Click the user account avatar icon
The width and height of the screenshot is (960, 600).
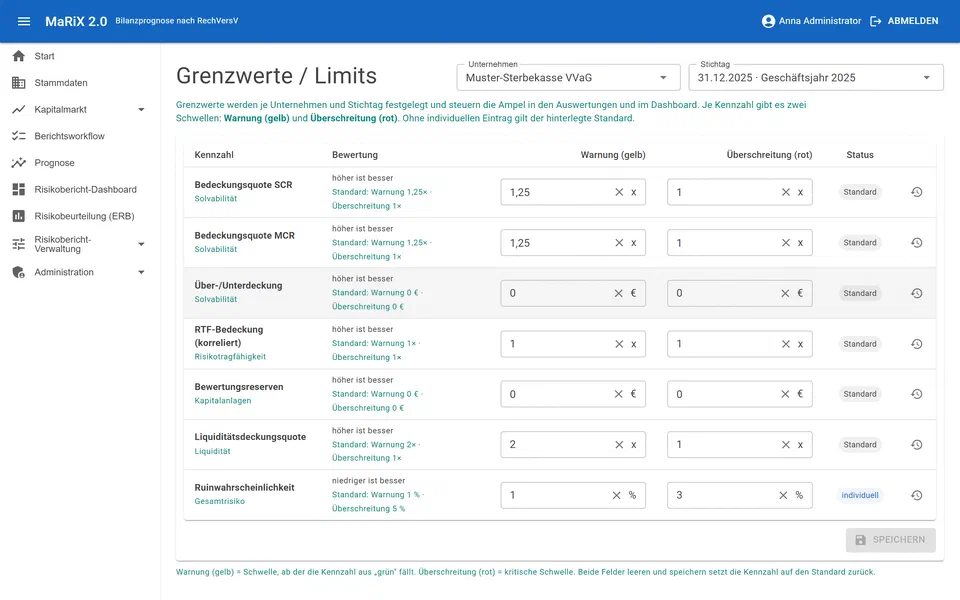(x=768, y=21)
